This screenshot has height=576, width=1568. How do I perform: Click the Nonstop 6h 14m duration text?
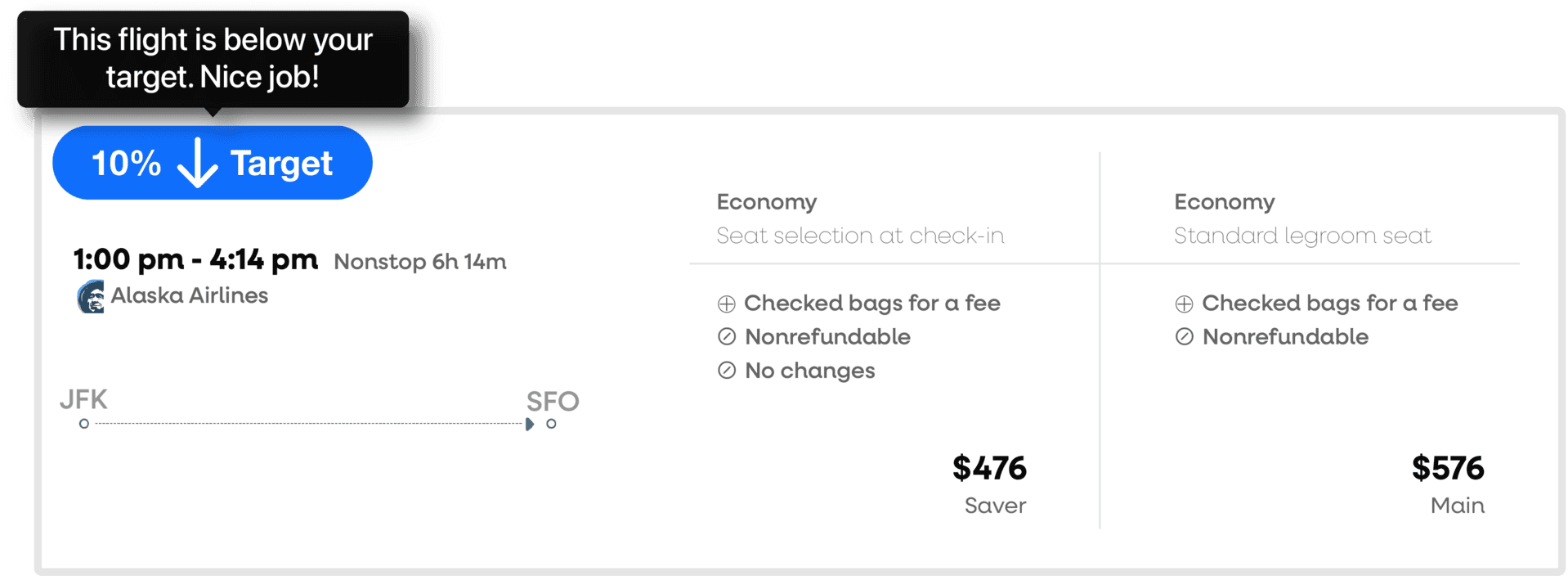(420, 262)
